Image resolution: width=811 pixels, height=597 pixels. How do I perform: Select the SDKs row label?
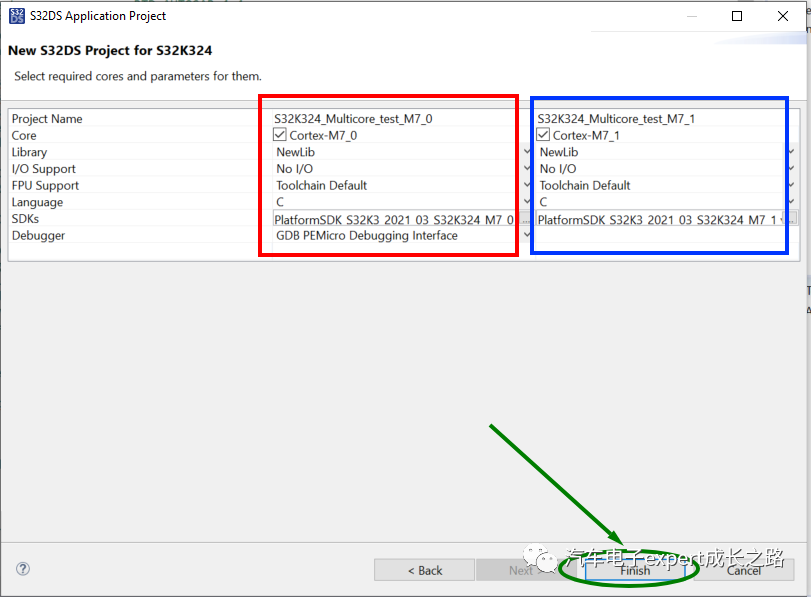pyautogui.click(x=25, y=218)
